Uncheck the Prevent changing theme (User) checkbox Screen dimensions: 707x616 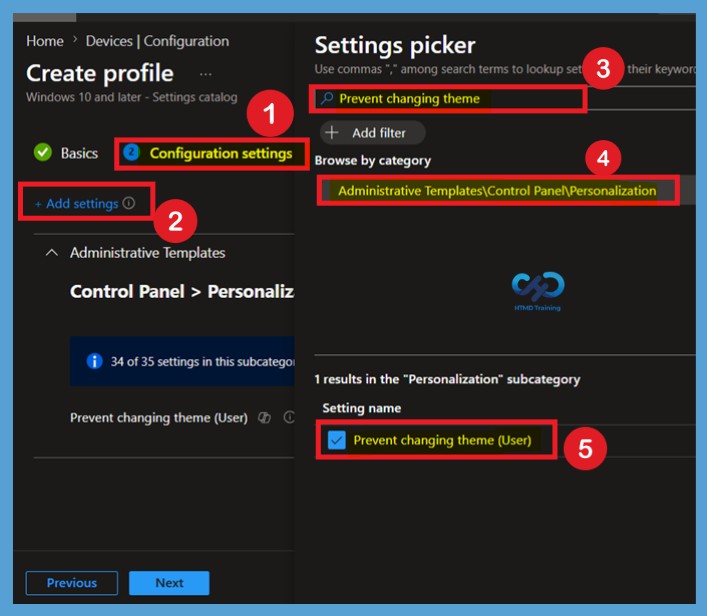pyautogui.click(x=336, y=440)
